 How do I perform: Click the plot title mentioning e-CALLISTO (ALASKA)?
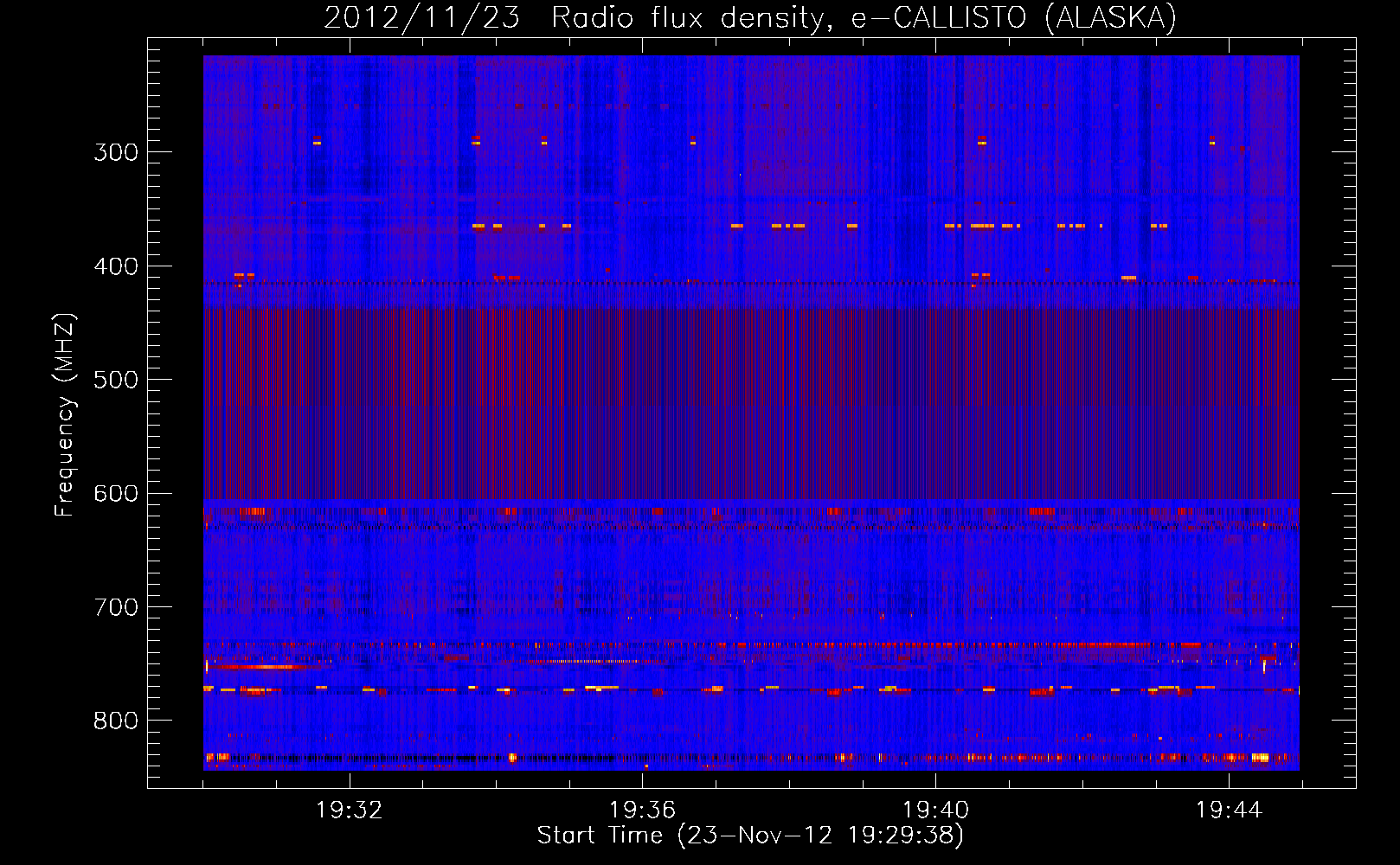tap(750, 17)
